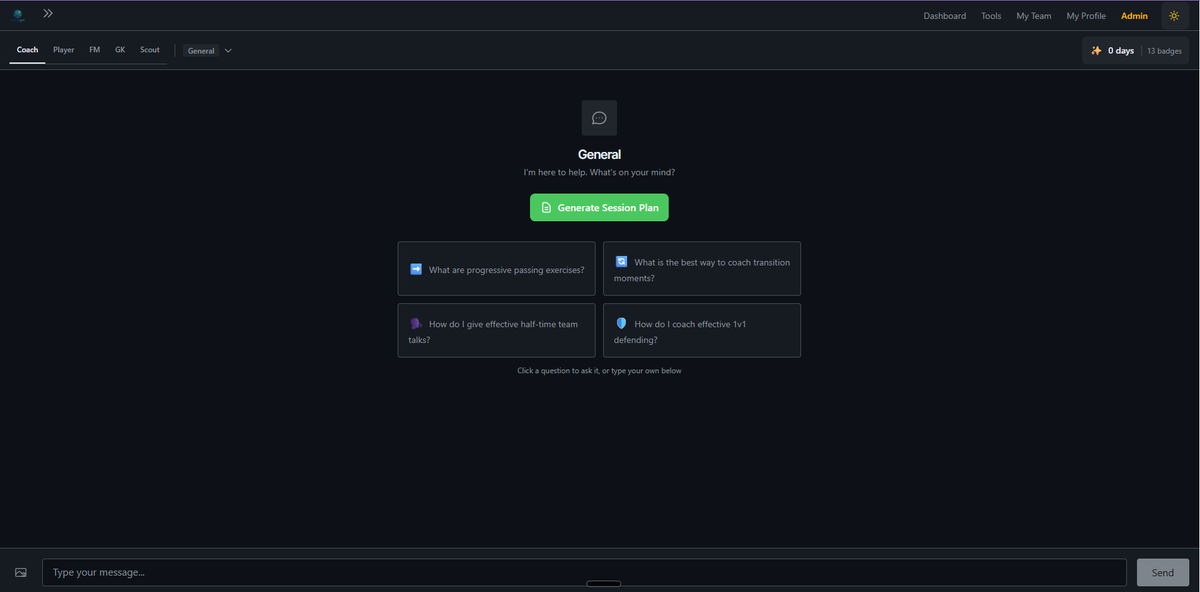Toggle light theme sun icon
1200x592 pixels.
point(1174,16)
